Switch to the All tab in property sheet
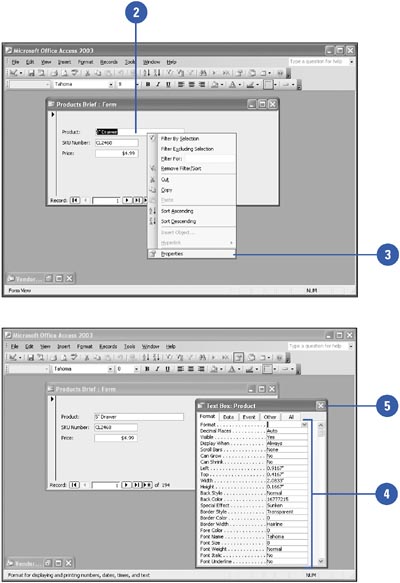The height and width of the screenshot is (583, 400). click(x=291, y=417)
